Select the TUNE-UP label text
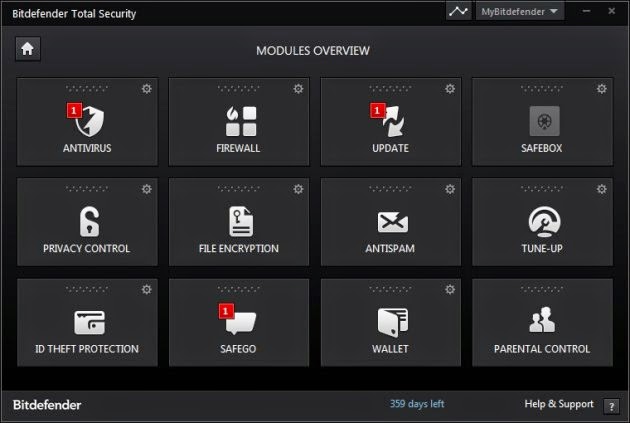This screenshot has width=630, height=423. [x=542, y=249]
